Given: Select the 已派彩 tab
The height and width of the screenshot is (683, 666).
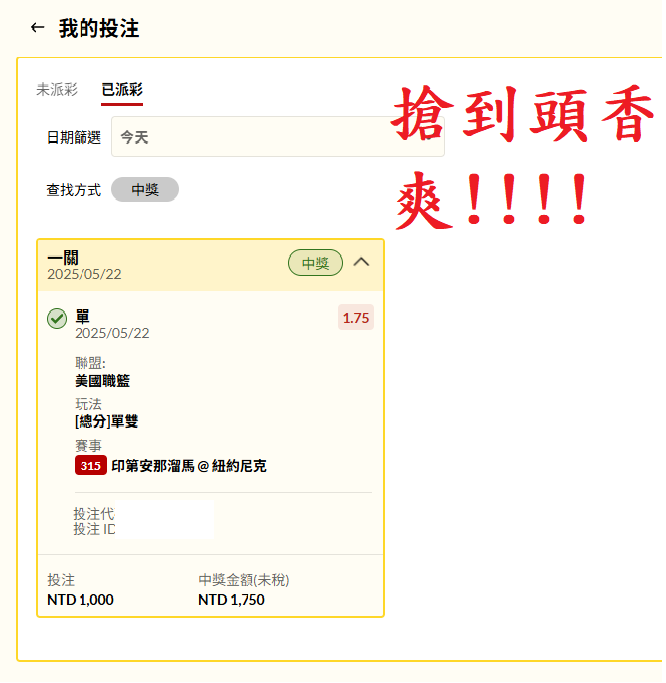Looking at the screenshot, I should coord(122,90).
